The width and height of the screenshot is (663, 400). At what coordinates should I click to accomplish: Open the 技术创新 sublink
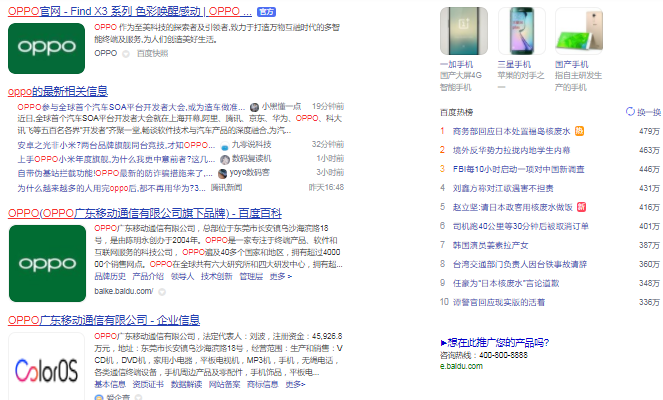click(216, 277)
